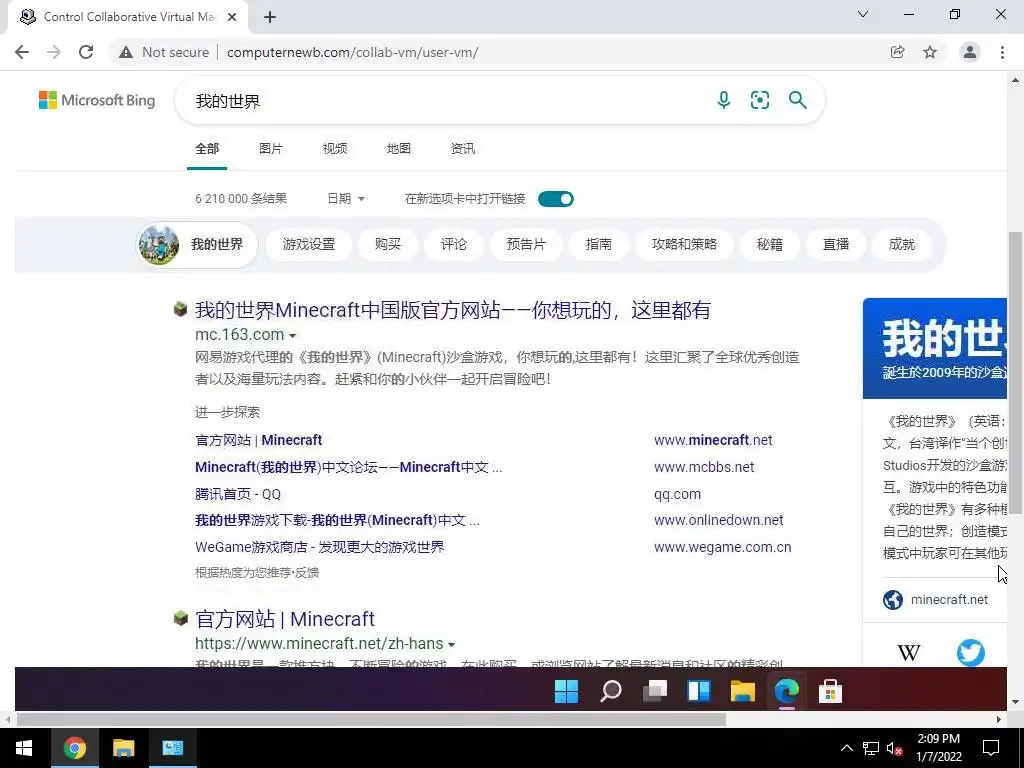Close the Control Collaborative Virtual Machine tab
Screen dimensions: 1024x768
click(232, 17)
